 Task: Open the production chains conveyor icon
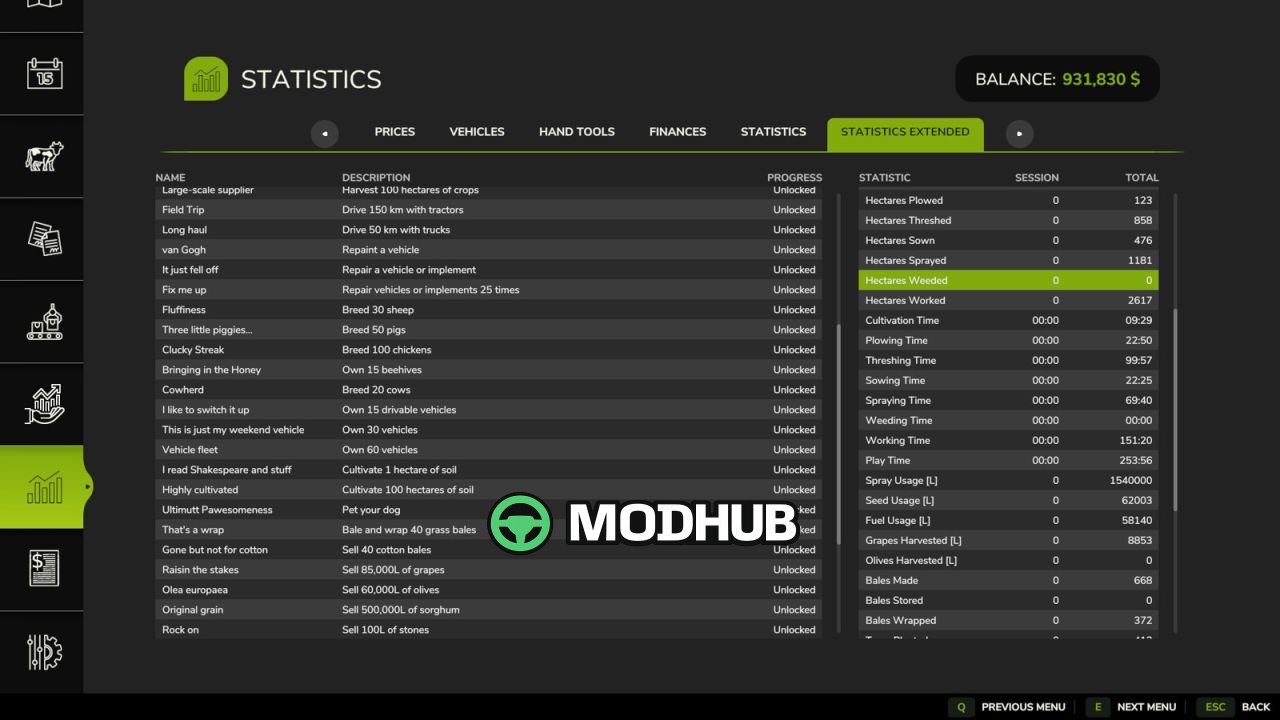pyautogui.click(x=44, y=322)
